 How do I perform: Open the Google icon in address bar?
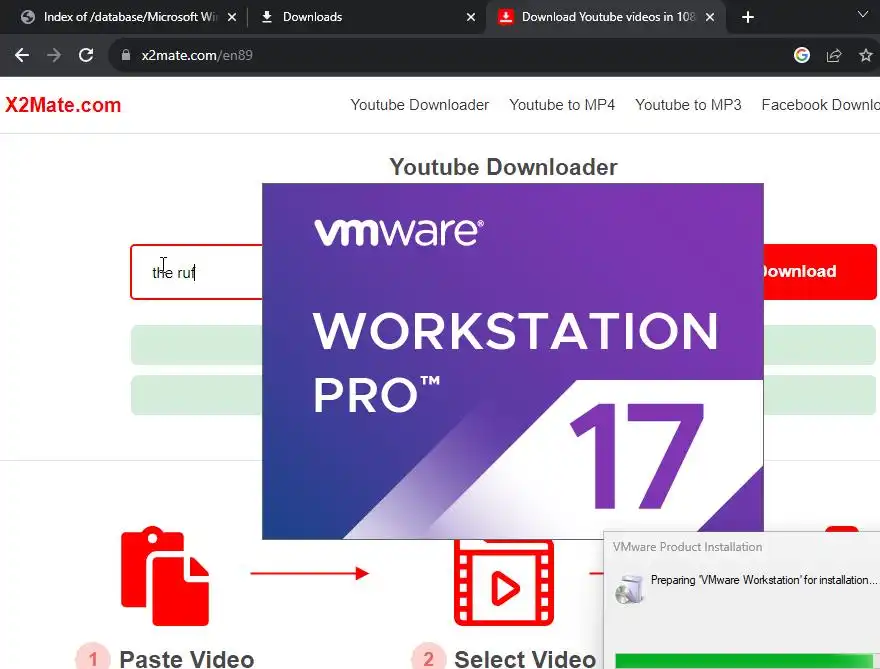(x=801, y=55)
